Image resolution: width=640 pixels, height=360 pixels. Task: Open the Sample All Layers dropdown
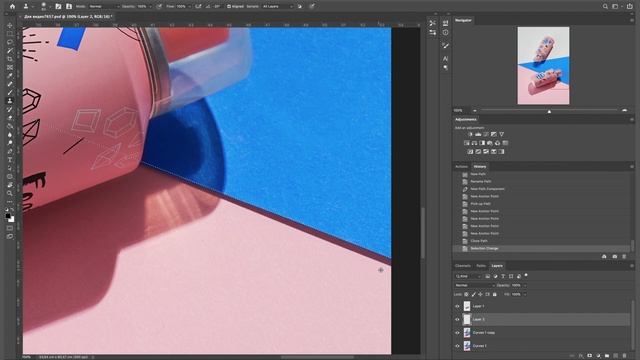(278, 7)
